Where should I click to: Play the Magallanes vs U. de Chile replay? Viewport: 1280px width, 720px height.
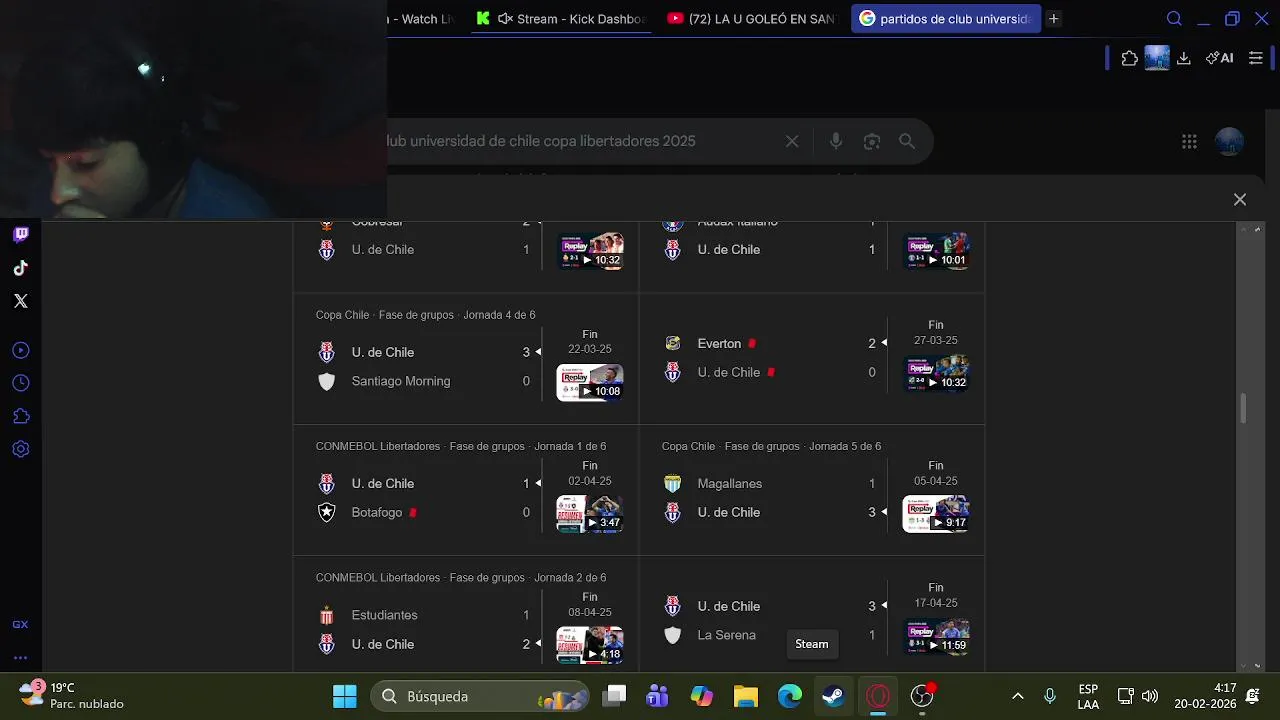936,514
